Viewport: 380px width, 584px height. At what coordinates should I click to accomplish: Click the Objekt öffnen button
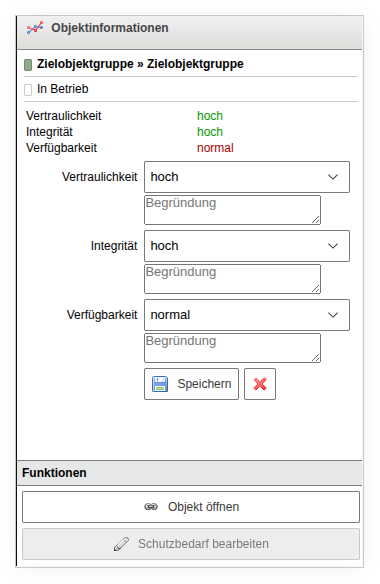191,507
